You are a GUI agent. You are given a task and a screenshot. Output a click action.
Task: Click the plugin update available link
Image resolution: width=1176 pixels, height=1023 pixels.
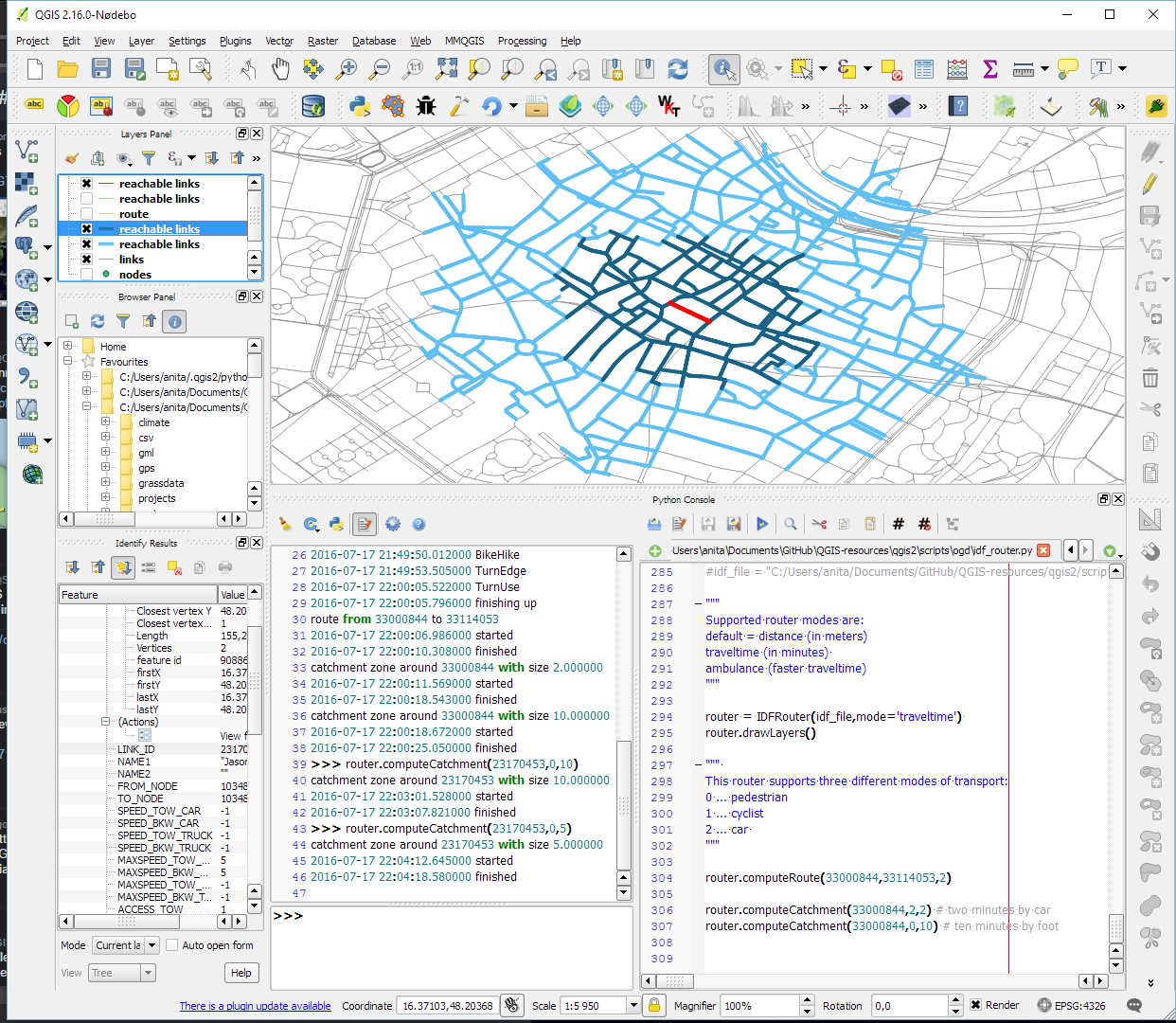click(255, 1006)
